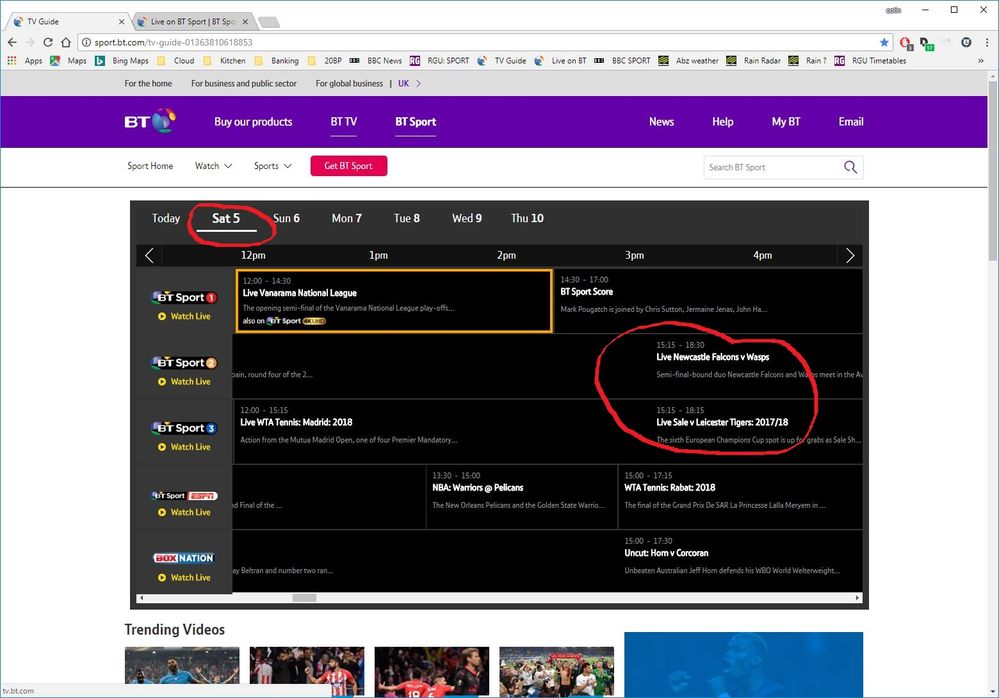Open the Live Vanarama National League programme

pos(394,301)
